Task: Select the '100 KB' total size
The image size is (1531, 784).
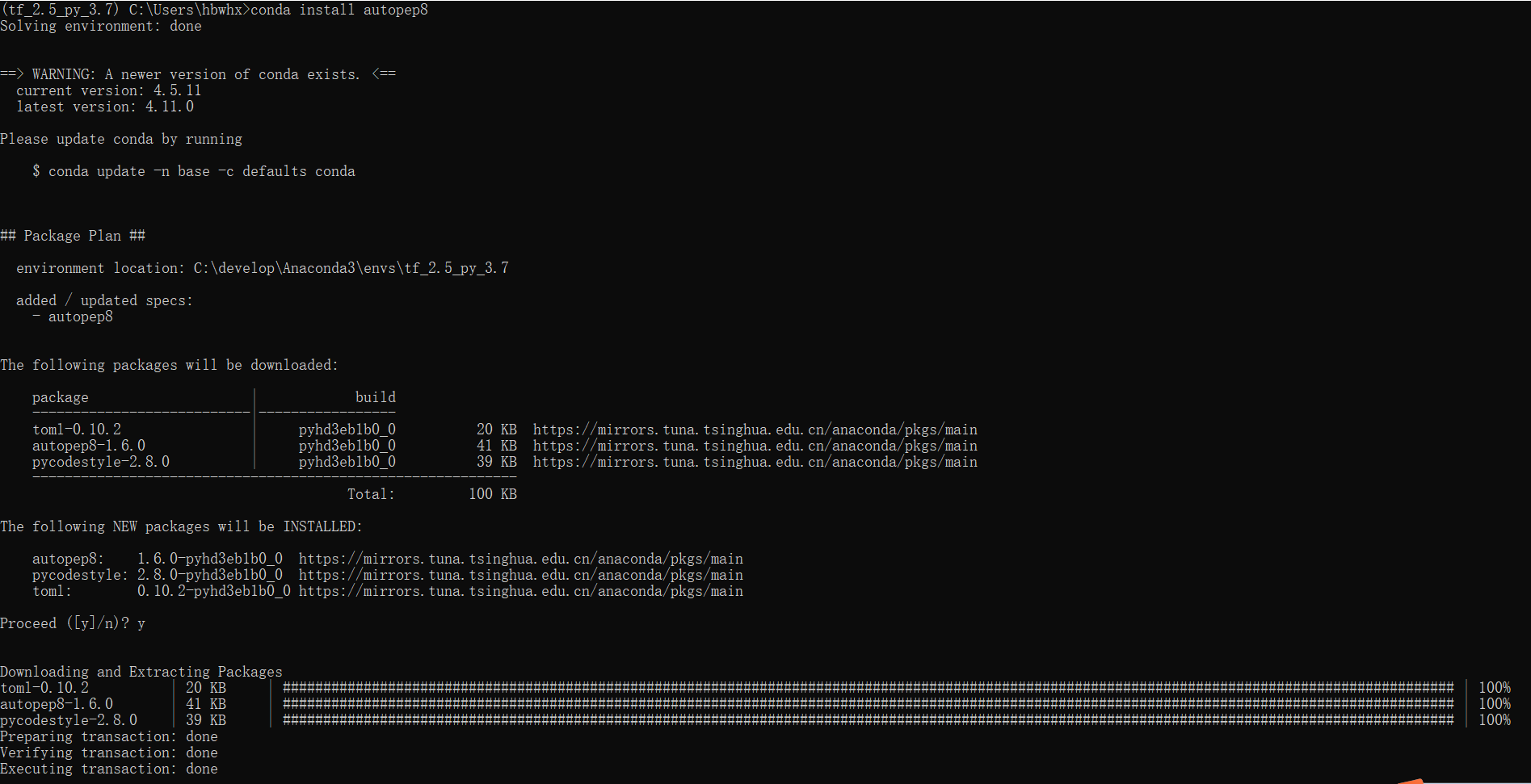Action: point(493,494)
